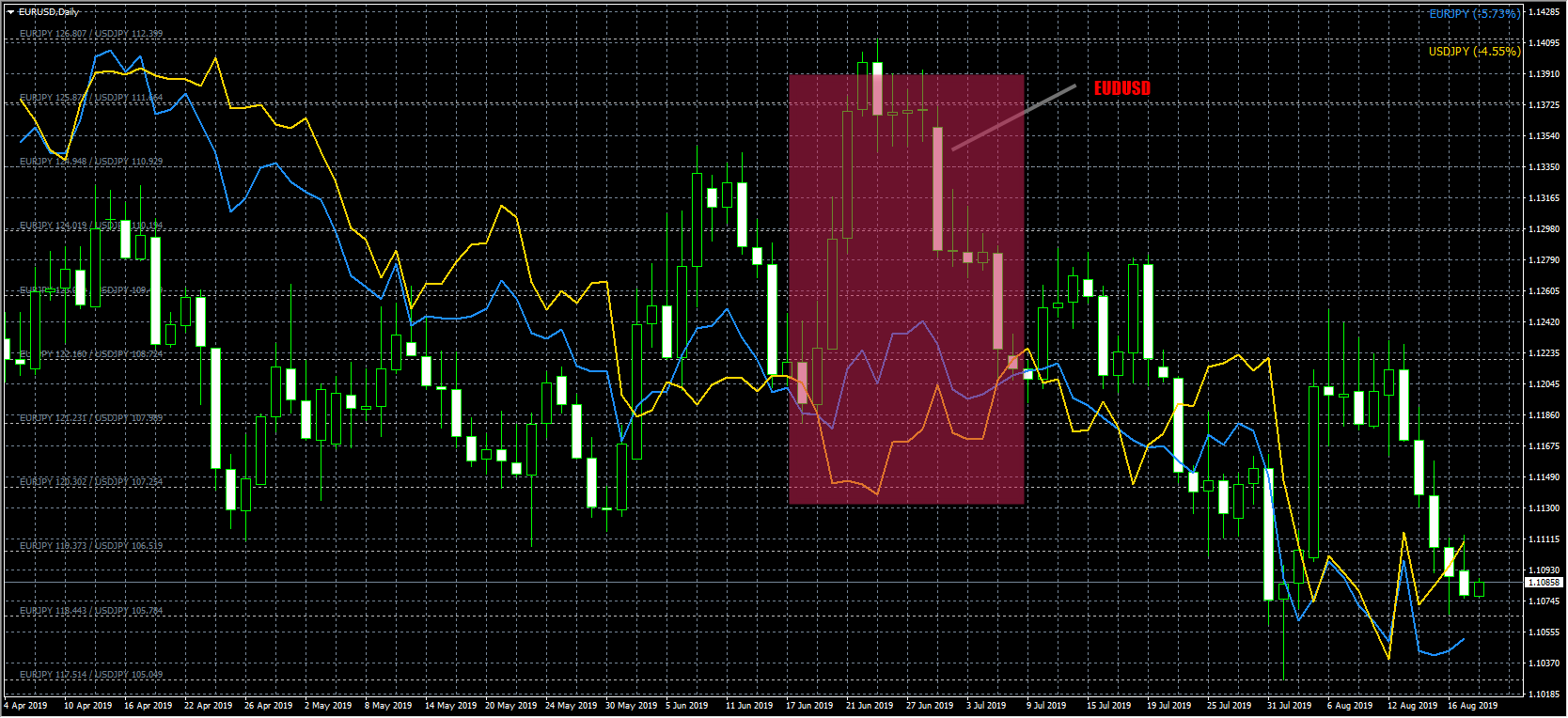Click the dropdown arrow beside EURUSD,Daily
This screenshot has width=1568, height=718.
point(11,12)
